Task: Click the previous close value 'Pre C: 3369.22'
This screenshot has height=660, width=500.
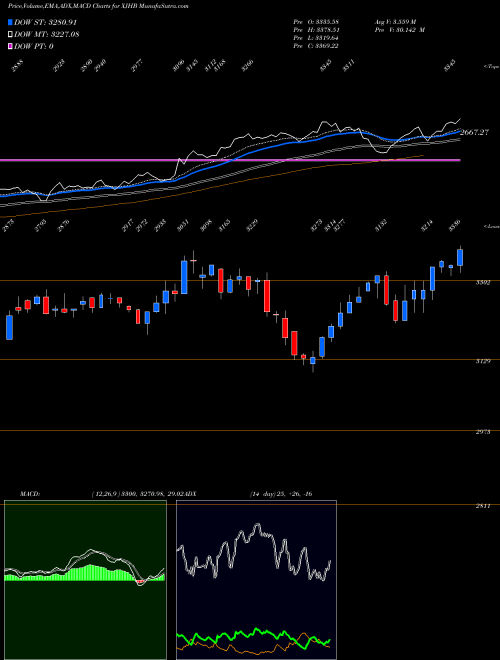Action: 316,46
